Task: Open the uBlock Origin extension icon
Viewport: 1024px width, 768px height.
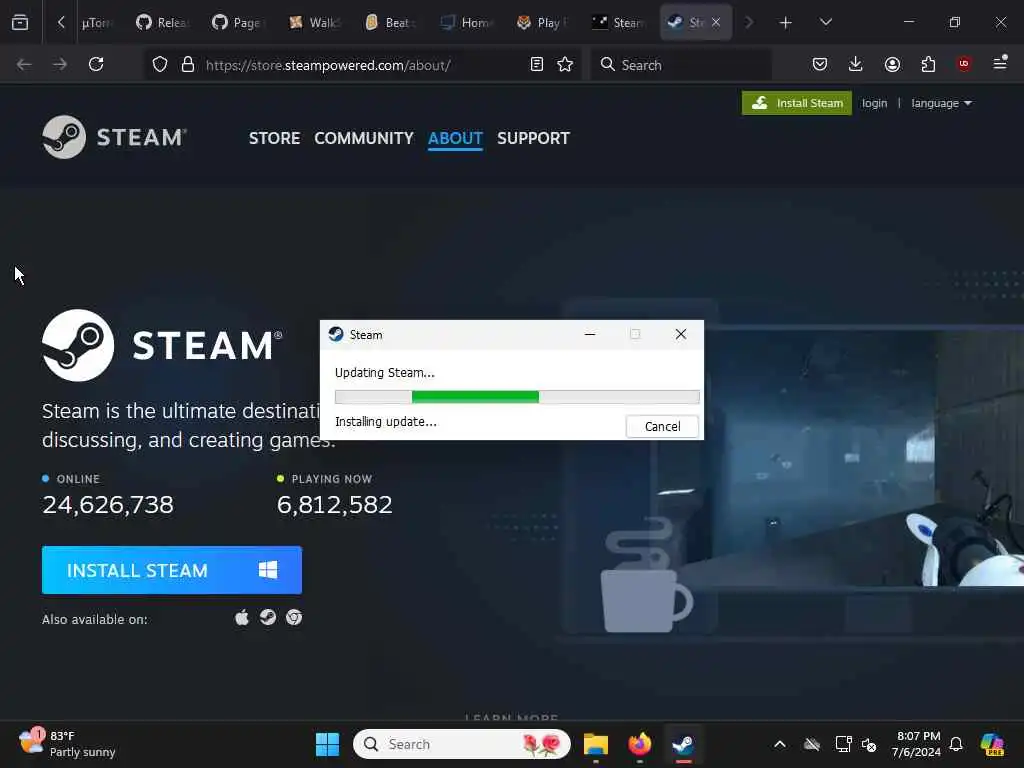Action: click(x=964, y=63)
